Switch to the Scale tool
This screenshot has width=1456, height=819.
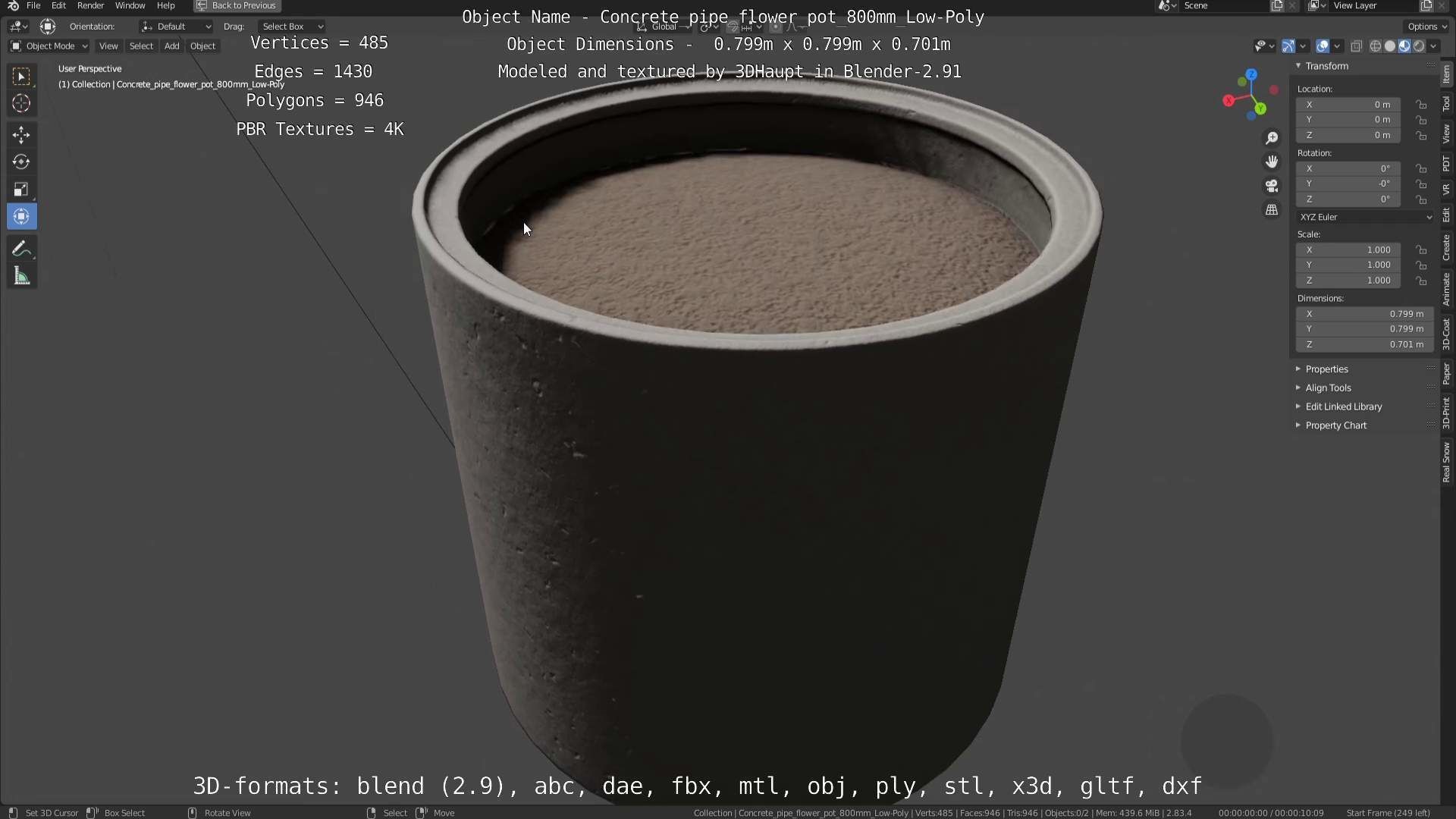(x=21, y=190)
